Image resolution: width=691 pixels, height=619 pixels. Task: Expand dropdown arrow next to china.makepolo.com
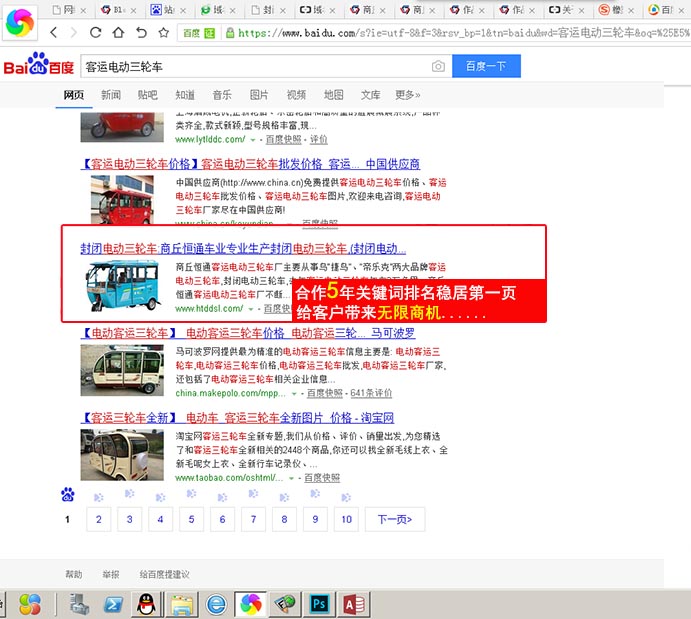(x=294, y=393)
